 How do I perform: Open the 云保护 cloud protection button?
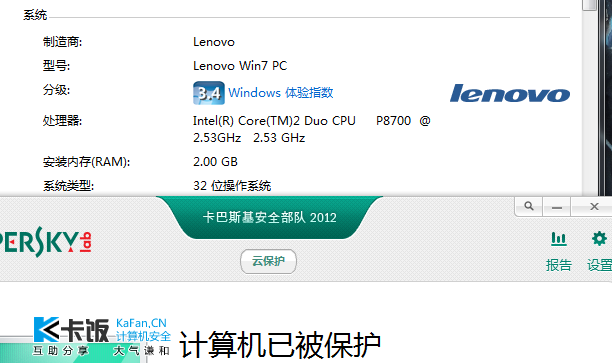(268, 261)
